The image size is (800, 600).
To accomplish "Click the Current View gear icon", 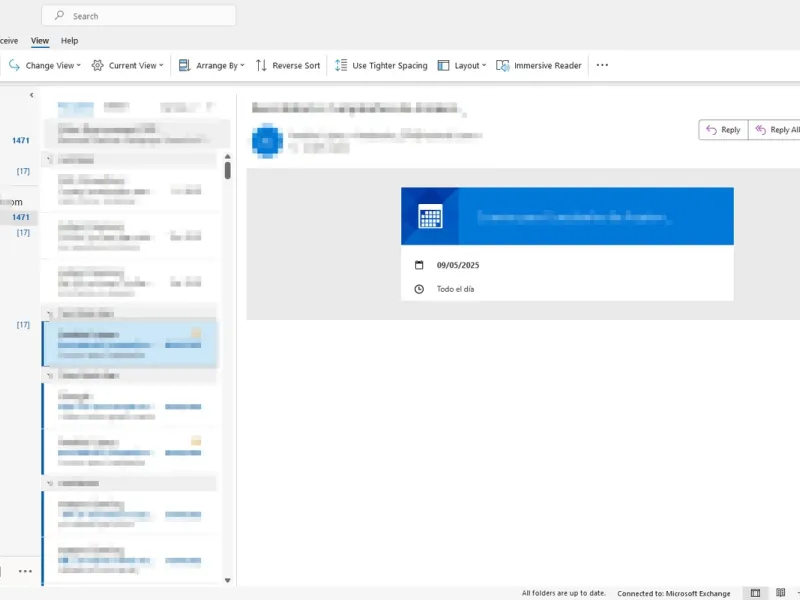I will 97,65.
